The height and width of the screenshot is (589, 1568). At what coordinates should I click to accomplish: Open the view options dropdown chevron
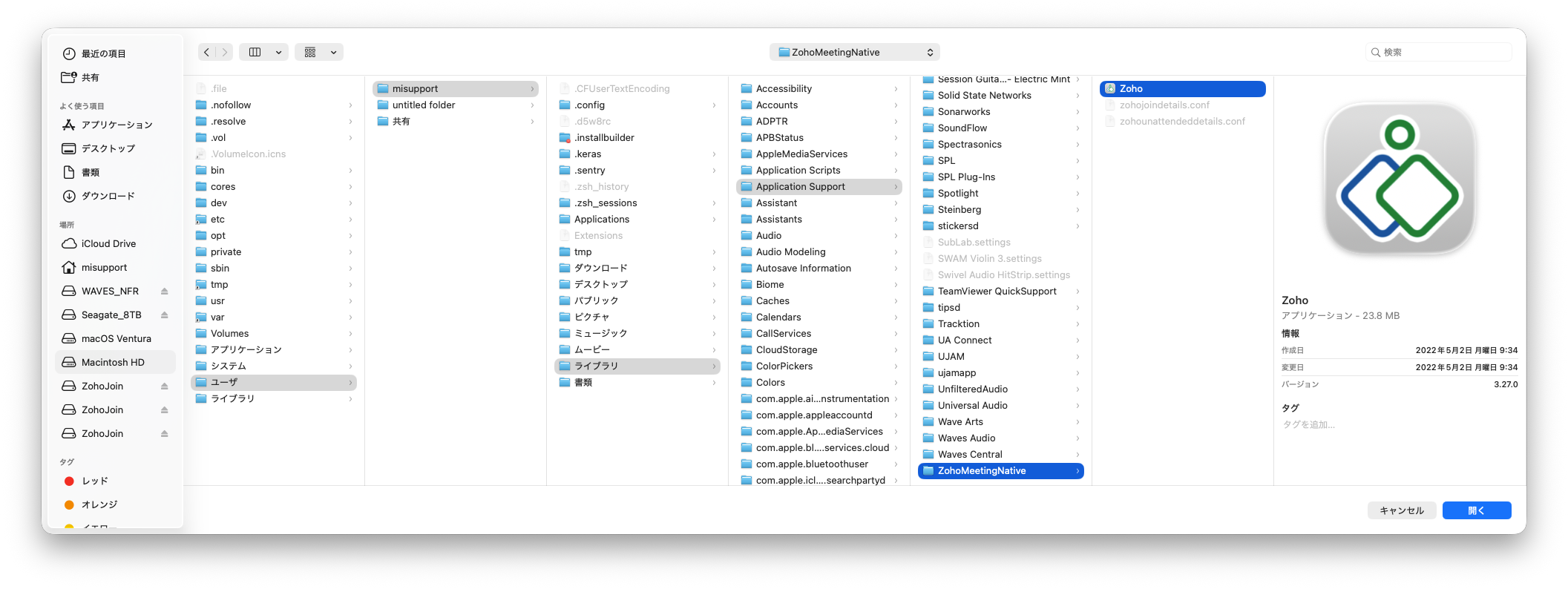(x=278, y=52)
